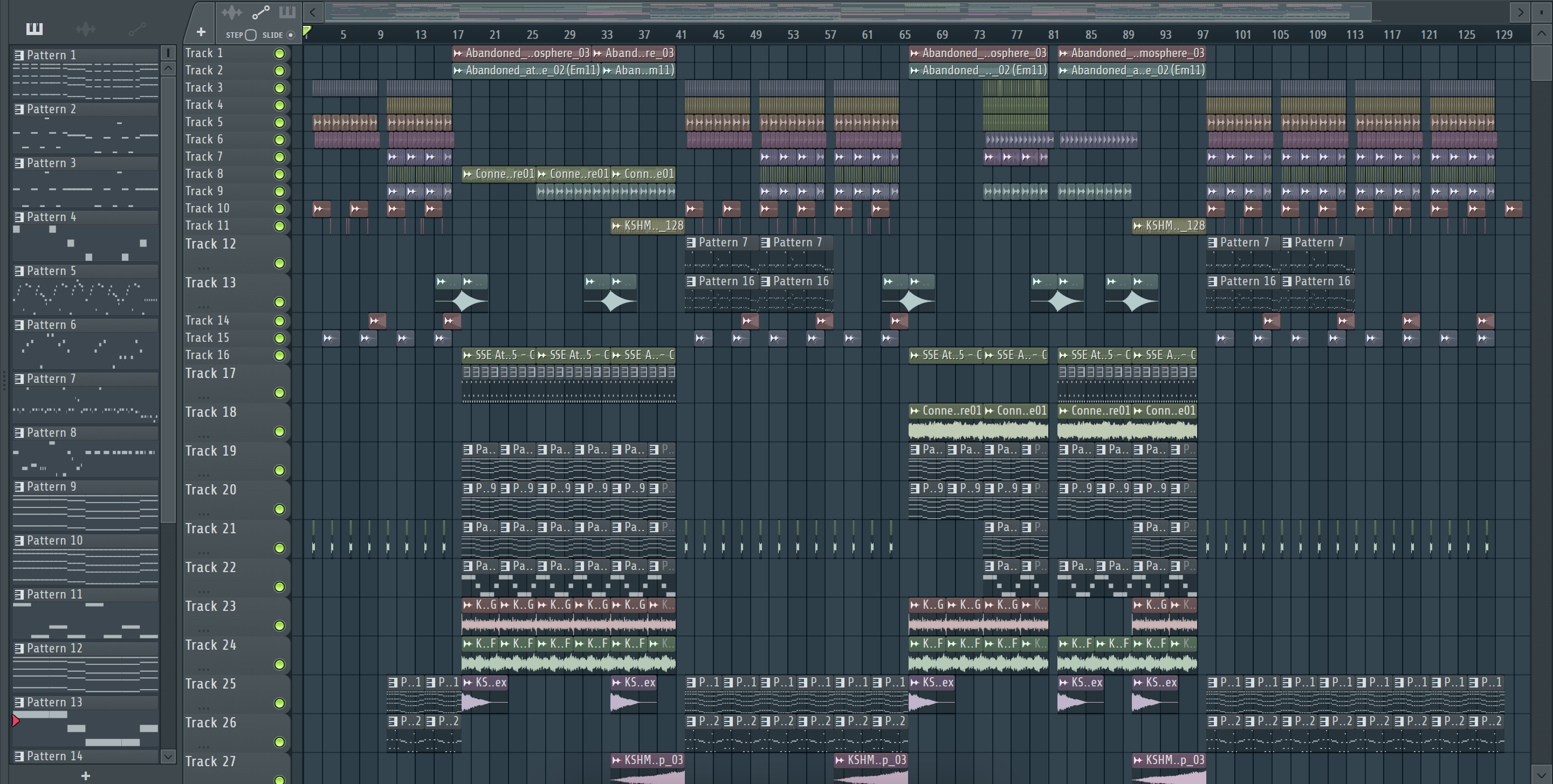The image size is (1553, 784).
Task: Open clip menu icon on first K..F clip
Action: pyautogui.click(x=467, y=644)
